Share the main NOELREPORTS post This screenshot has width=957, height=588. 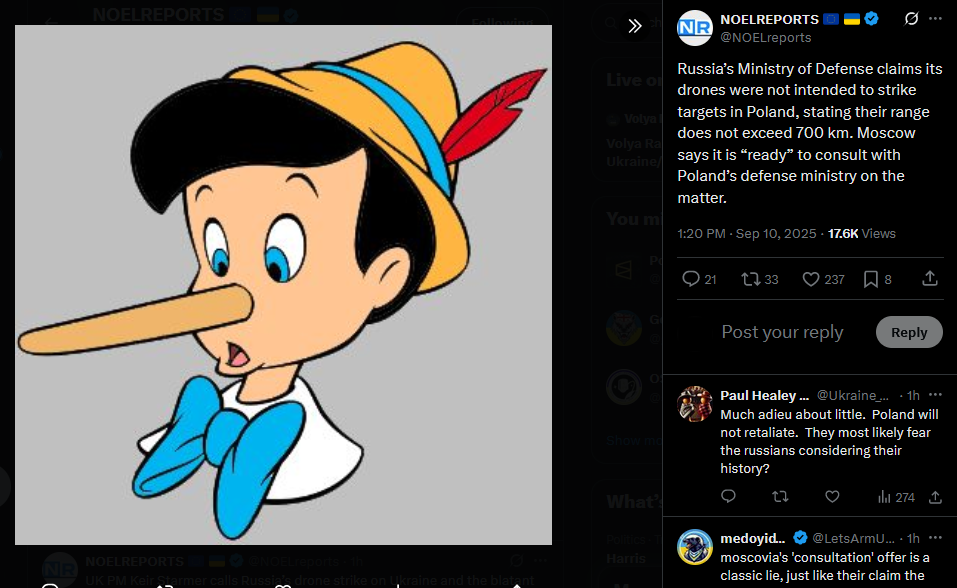click(x=929, y=279)
